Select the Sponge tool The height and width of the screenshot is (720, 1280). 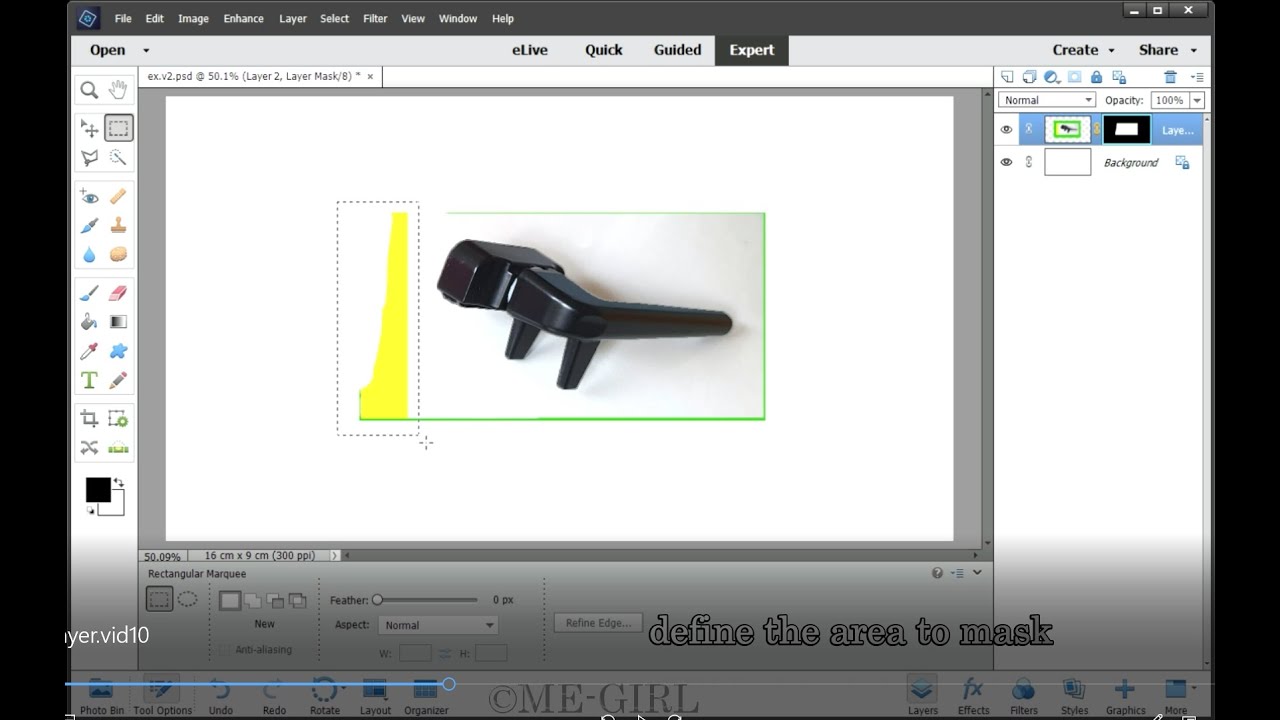[118, 254]
